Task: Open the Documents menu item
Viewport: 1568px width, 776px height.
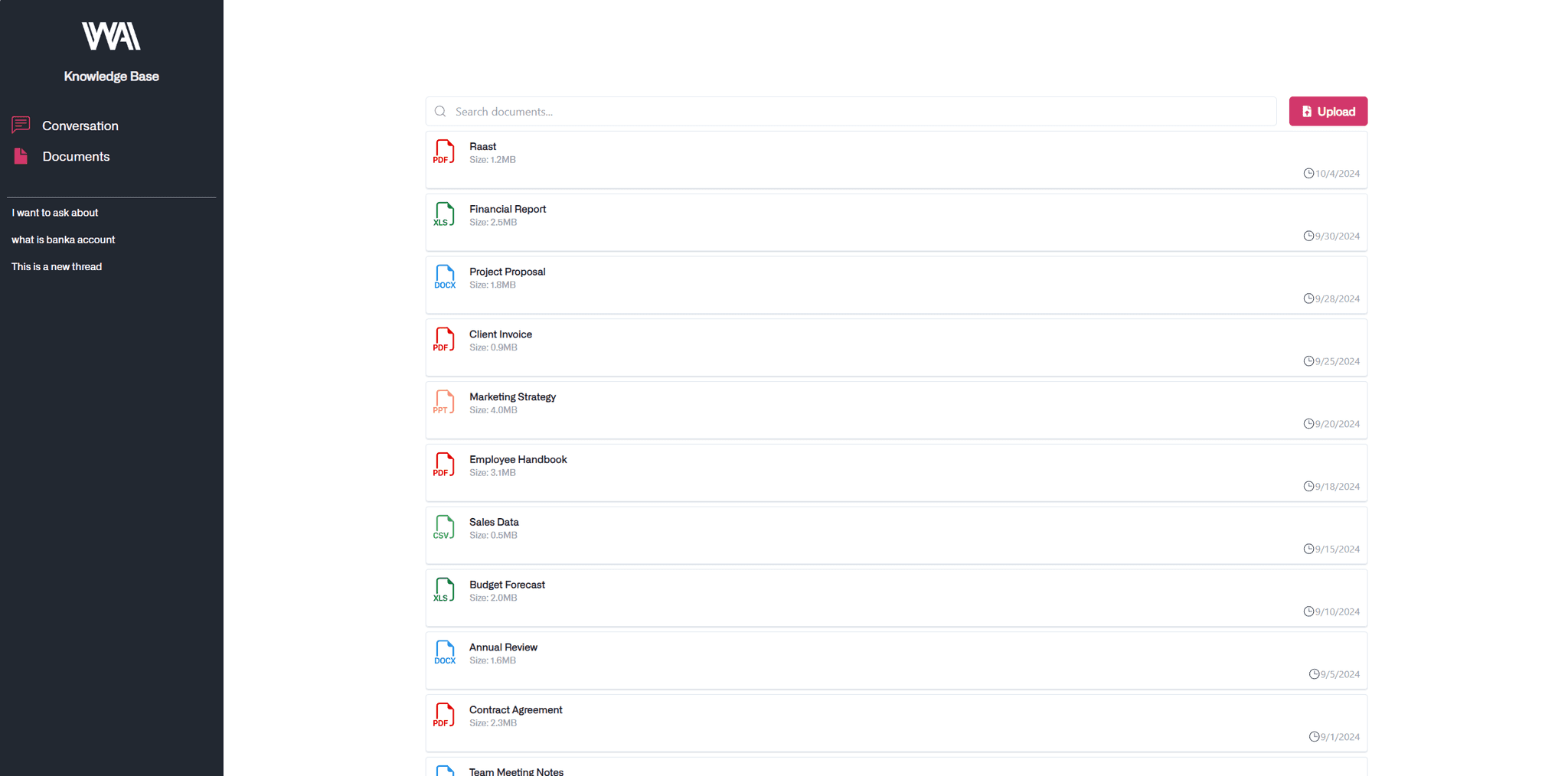Action: pos(76,156)
